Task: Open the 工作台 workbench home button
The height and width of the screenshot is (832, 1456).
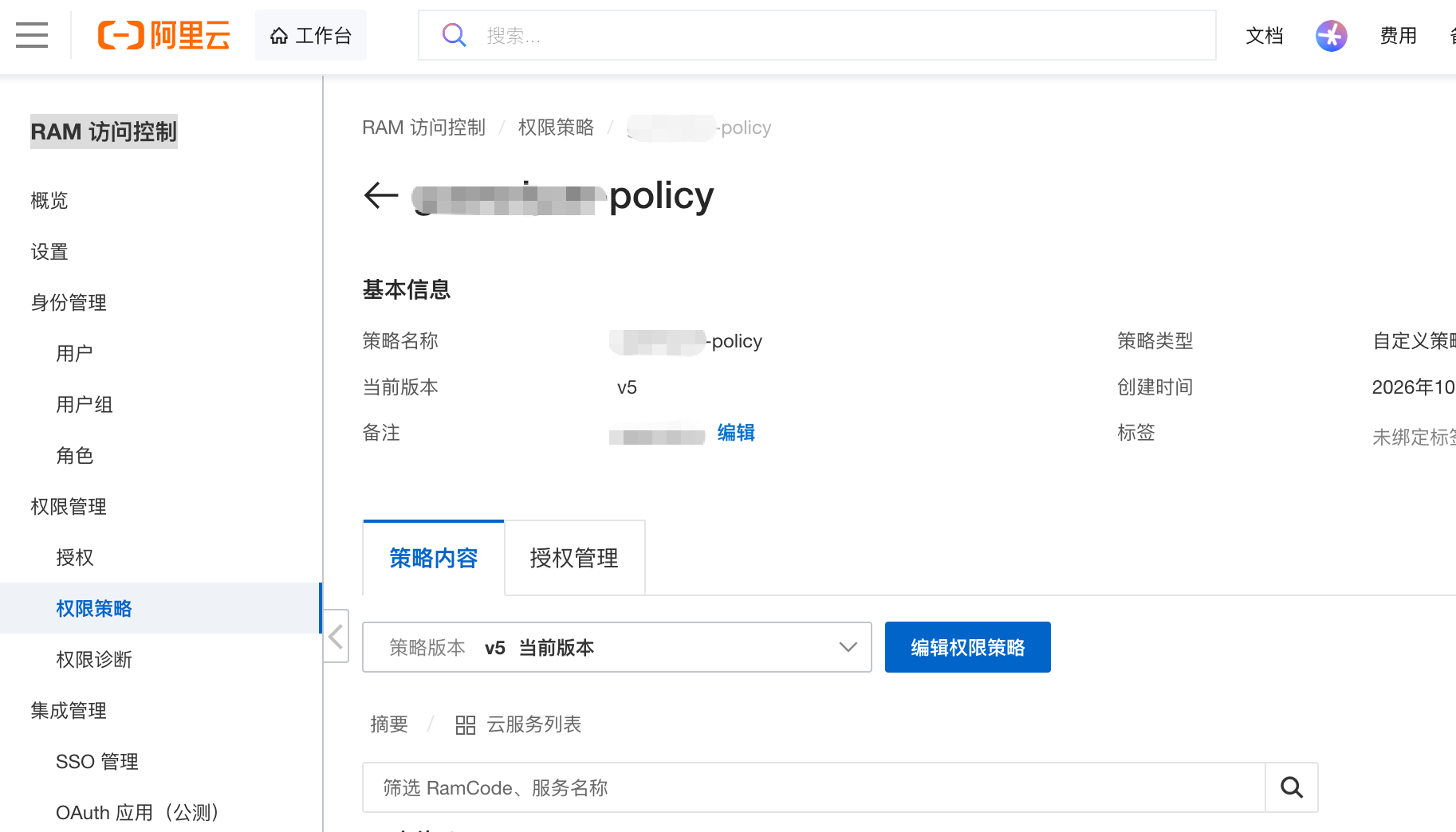Action: tap(311, 35)
